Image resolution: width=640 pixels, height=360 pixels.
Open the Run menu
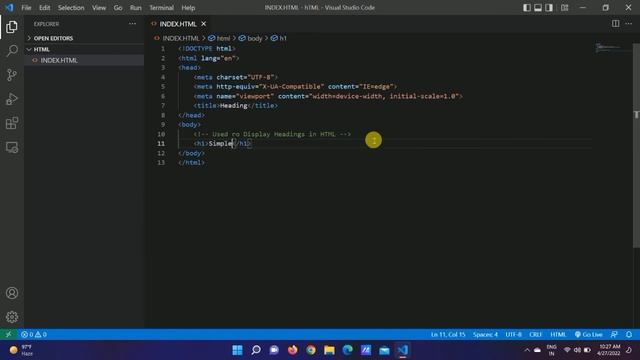136,8
